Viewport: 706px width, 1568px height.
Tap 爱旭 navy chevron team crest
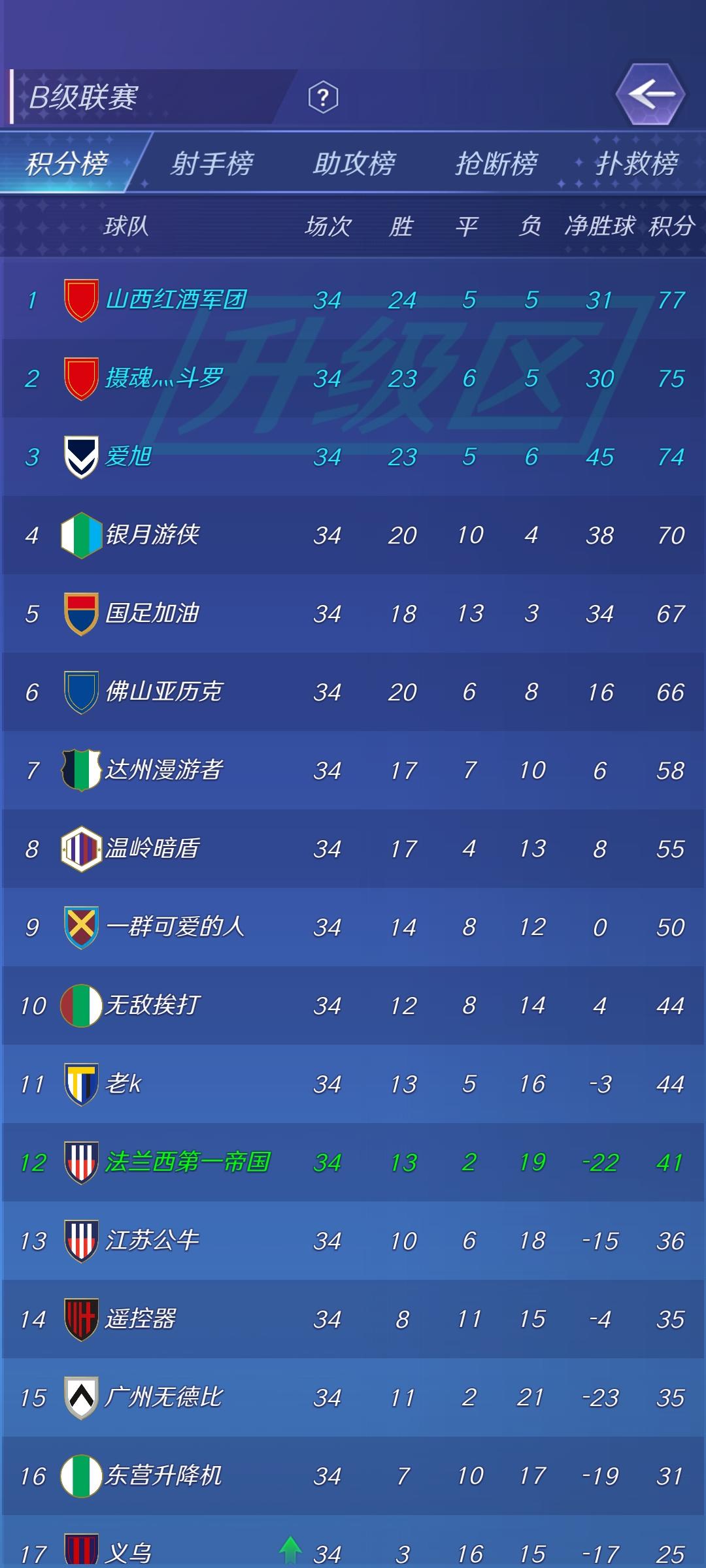(x=81, y=457)
